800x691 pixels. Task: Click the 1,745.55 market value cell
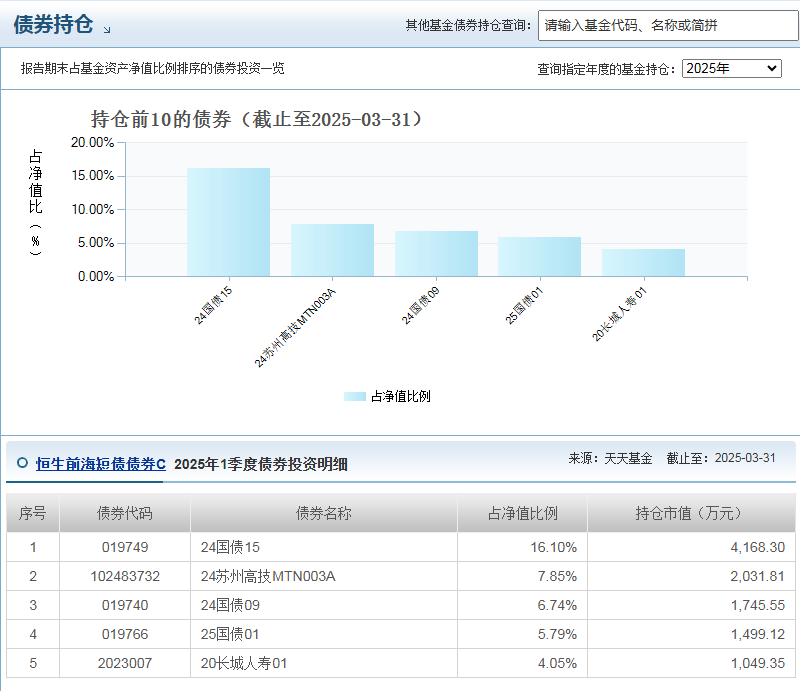point(692,605)
